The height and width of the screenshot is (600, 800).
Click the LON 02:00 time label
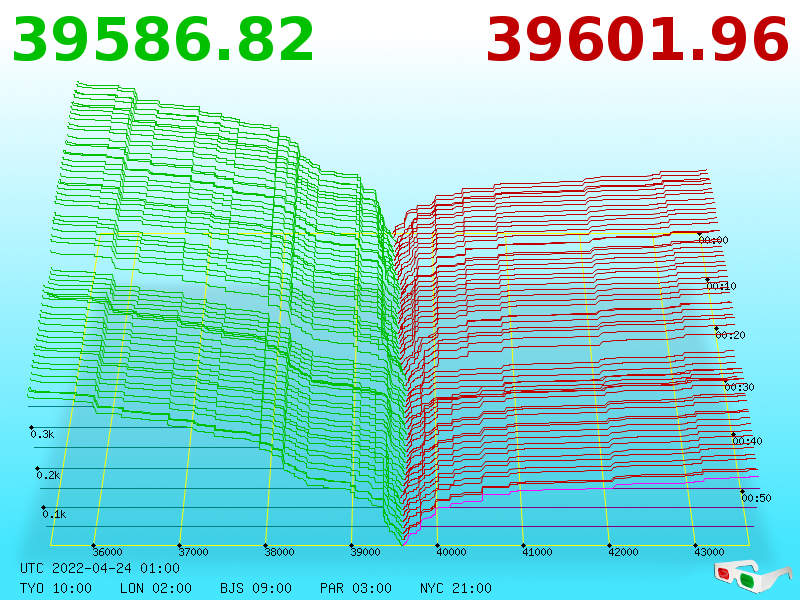click(x=156, y=588)
